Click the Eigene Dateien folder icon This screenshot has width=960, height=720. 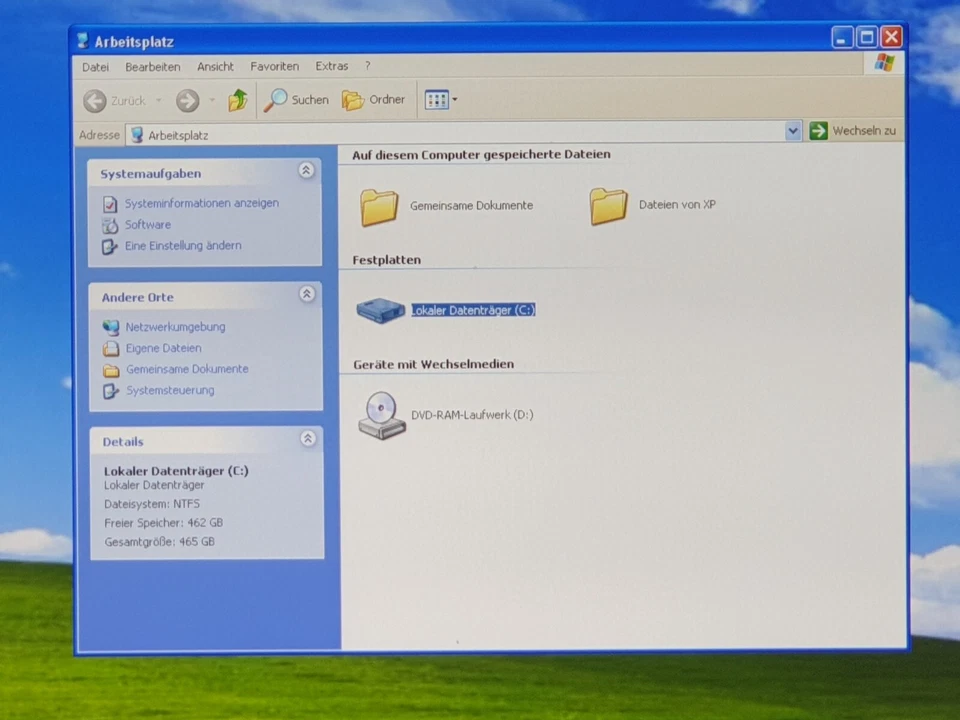tap(111, 349)
